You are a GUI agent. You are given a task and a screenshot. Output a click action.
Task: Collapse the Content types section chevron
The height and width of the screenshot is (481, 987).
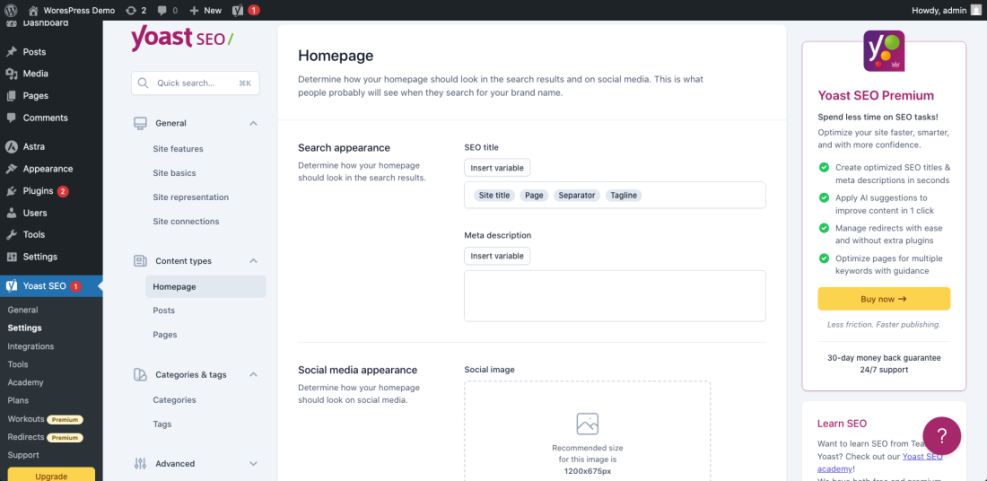pyautogui.click(x=253, y=261)
